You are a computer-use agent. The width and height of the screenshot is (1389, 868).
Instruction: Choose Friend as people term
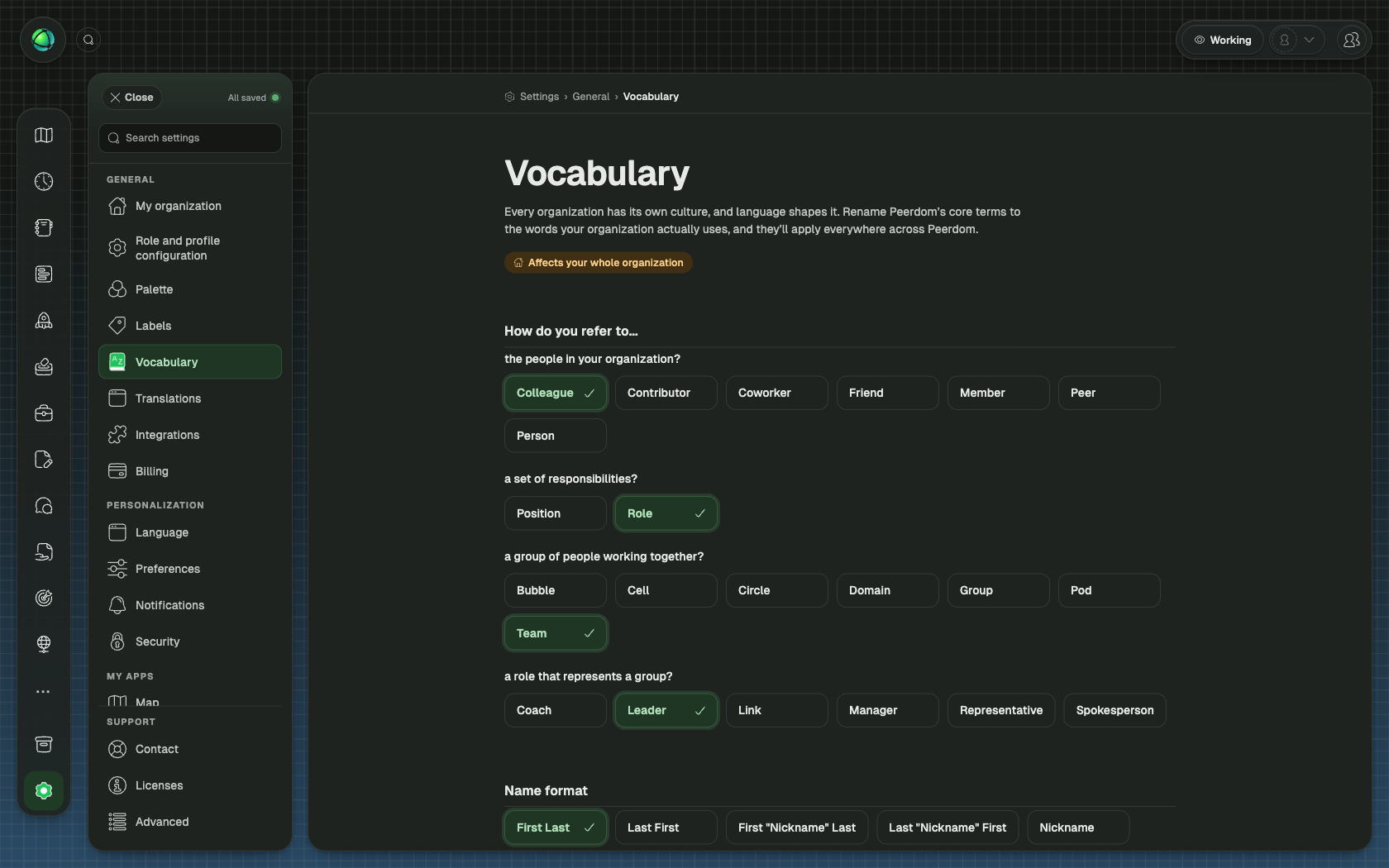tap(888, 393)
